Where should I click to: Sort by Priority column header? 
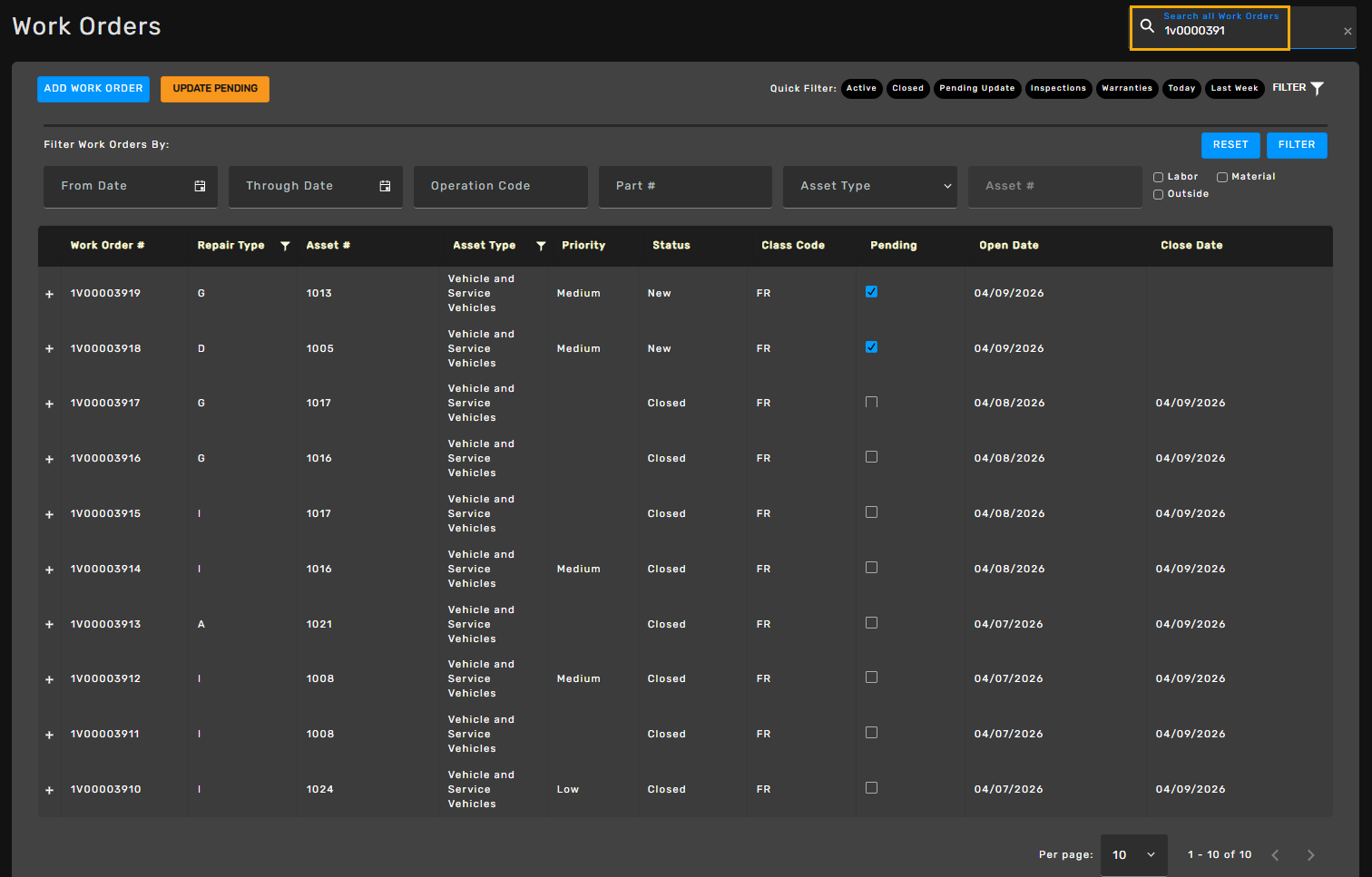(583, 246)
